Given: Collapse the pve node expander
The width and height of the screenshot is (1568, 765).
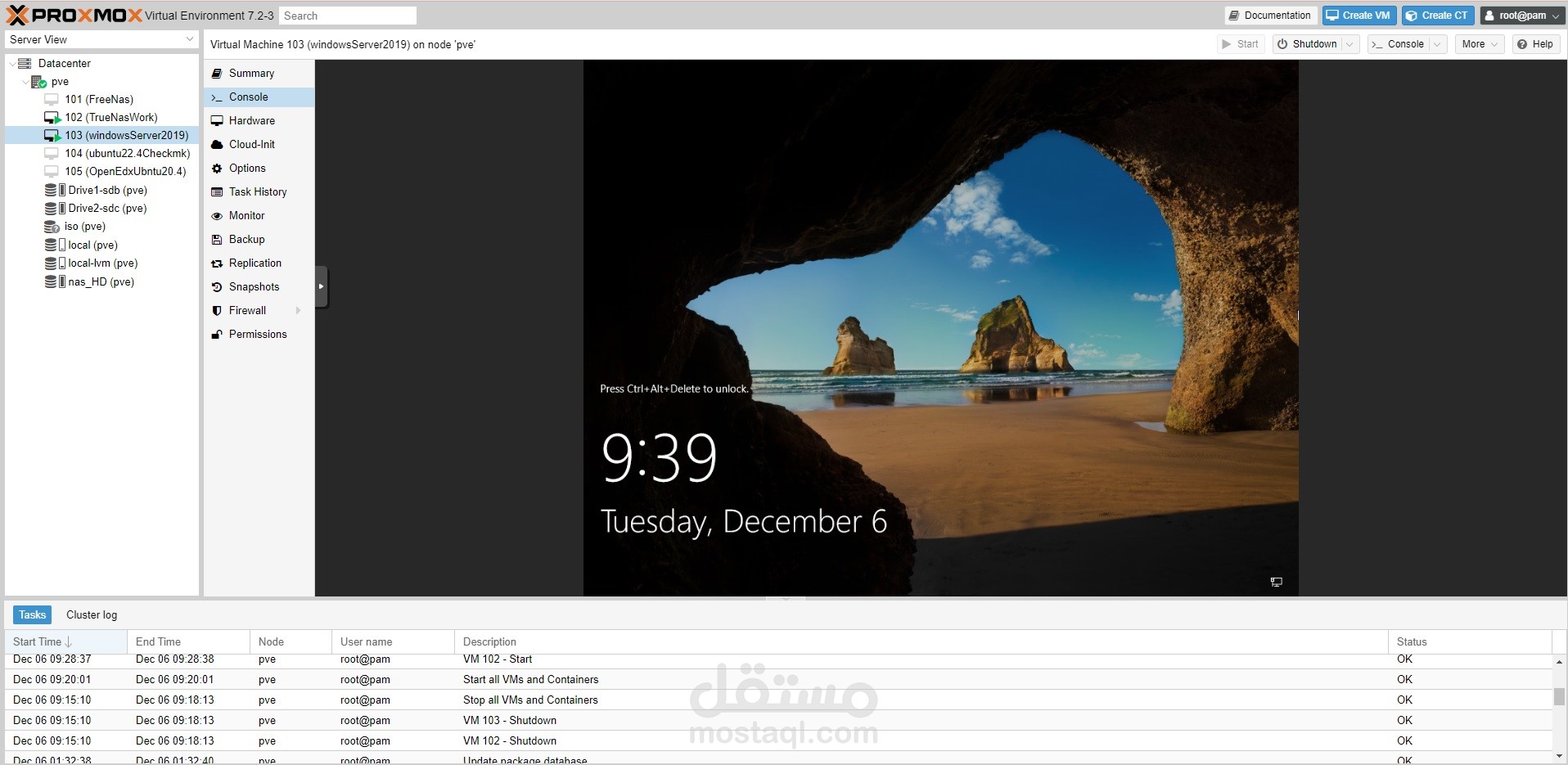Looking at the screenshot, I should click(x=25, y=82).
